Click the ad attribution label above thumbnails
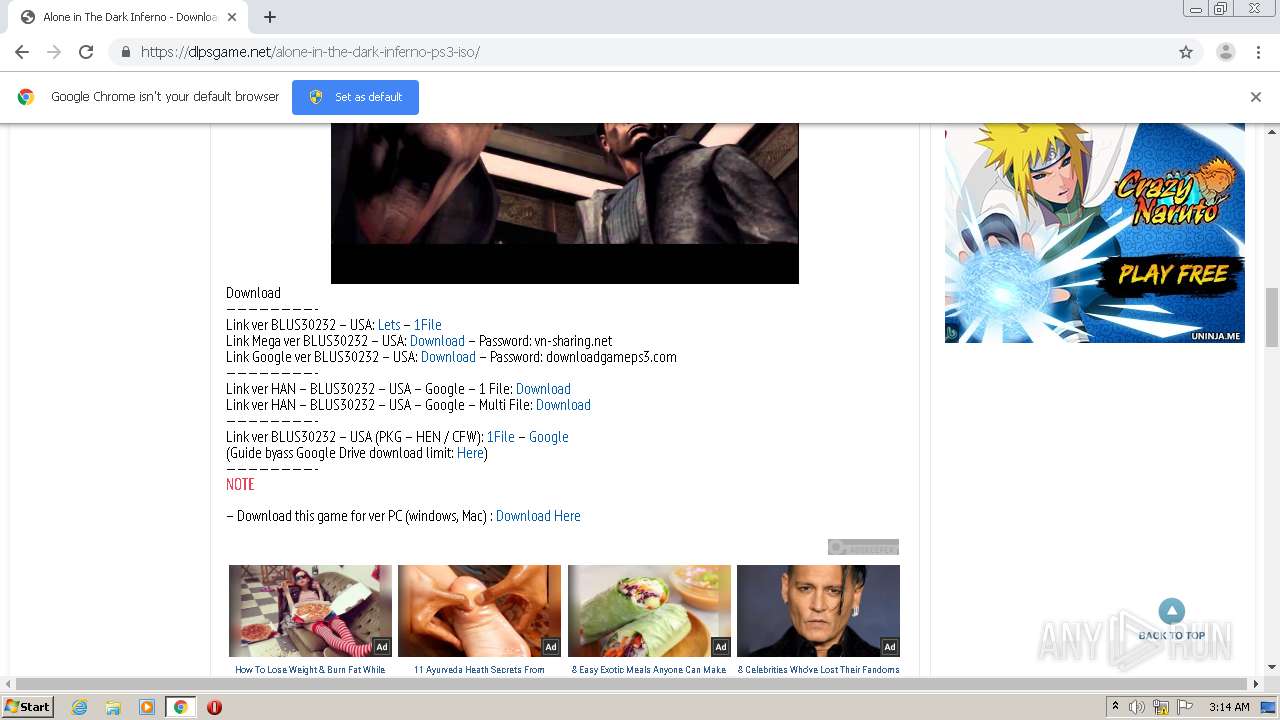 (863, 547)
